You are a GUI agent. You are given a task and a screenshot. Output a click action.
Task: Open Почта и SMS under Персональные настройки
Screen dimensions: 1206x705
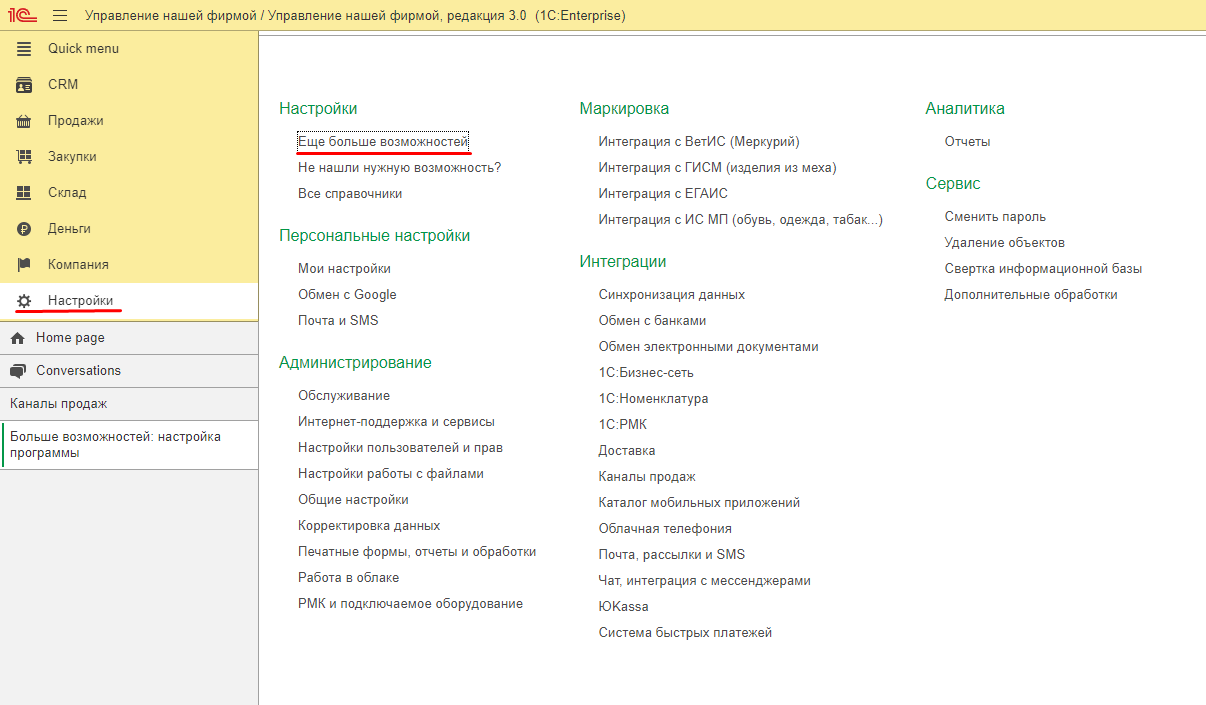click(338, 321)
